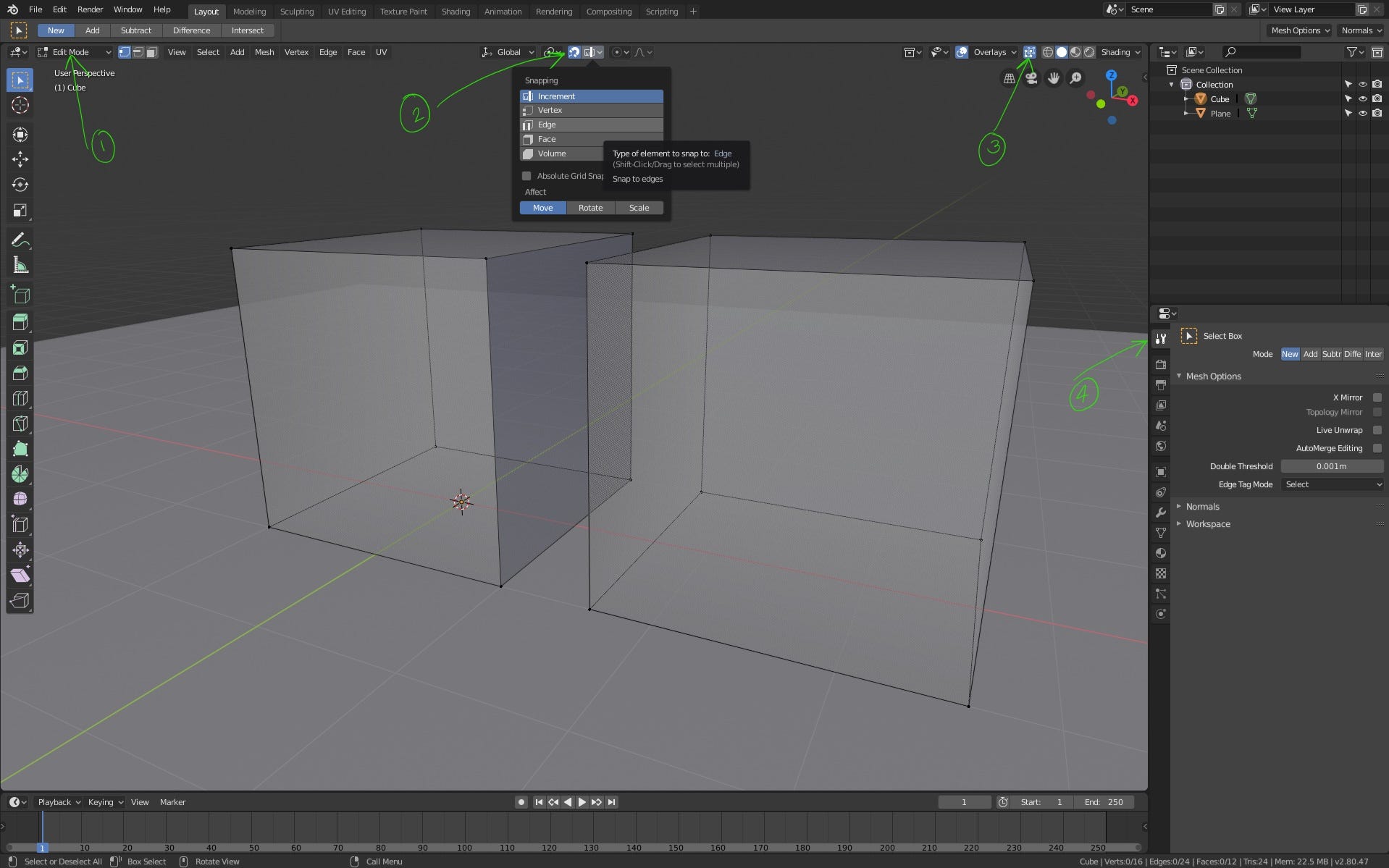Open the Mesh menu in viewport header
Screen dimensions: 1389x868
[264, 51]
